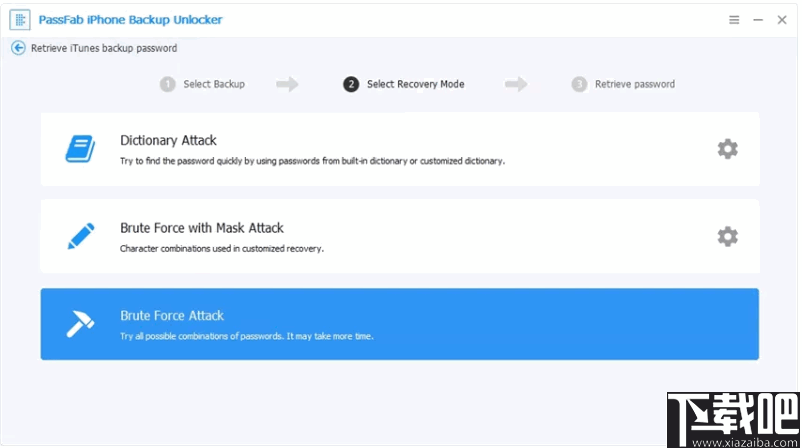Screen dimensions: 802x448
Task: Select the Dictionary Attack mode
Action: coord(400,149)
